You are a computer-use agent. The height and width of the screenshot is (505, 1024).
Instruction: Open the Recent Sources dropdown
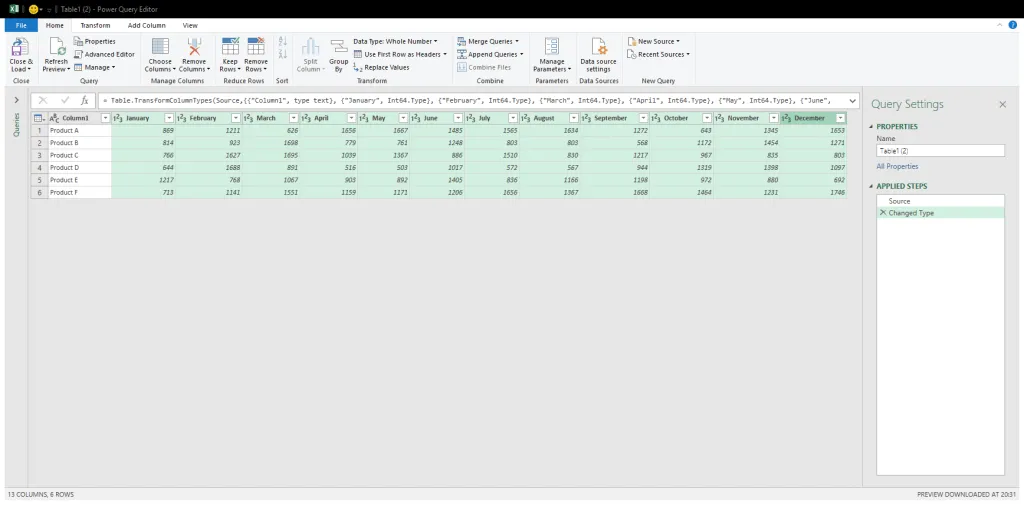point(658,54)
